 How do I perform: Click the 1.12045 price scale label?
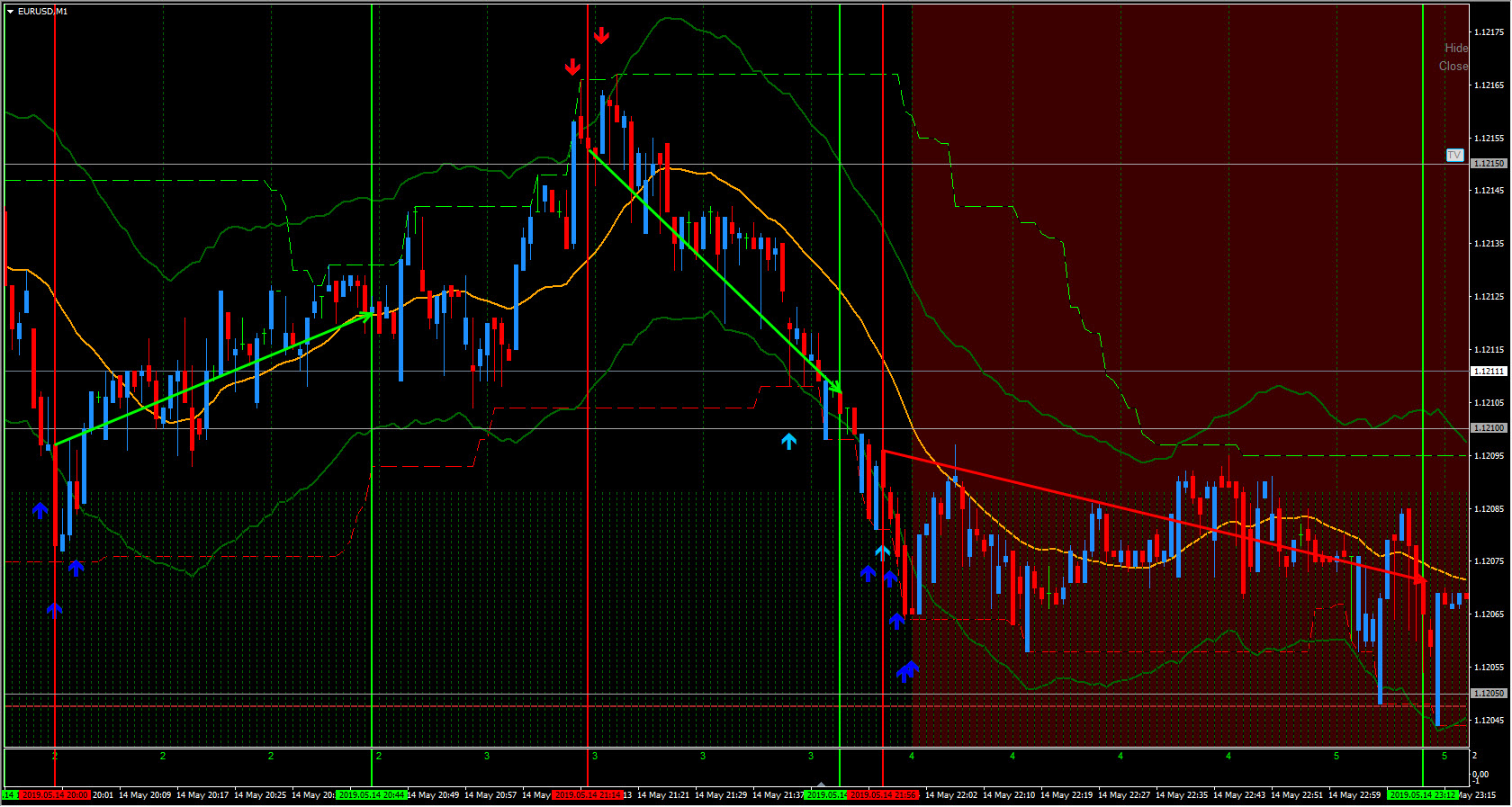click(x=1489, y=721)
